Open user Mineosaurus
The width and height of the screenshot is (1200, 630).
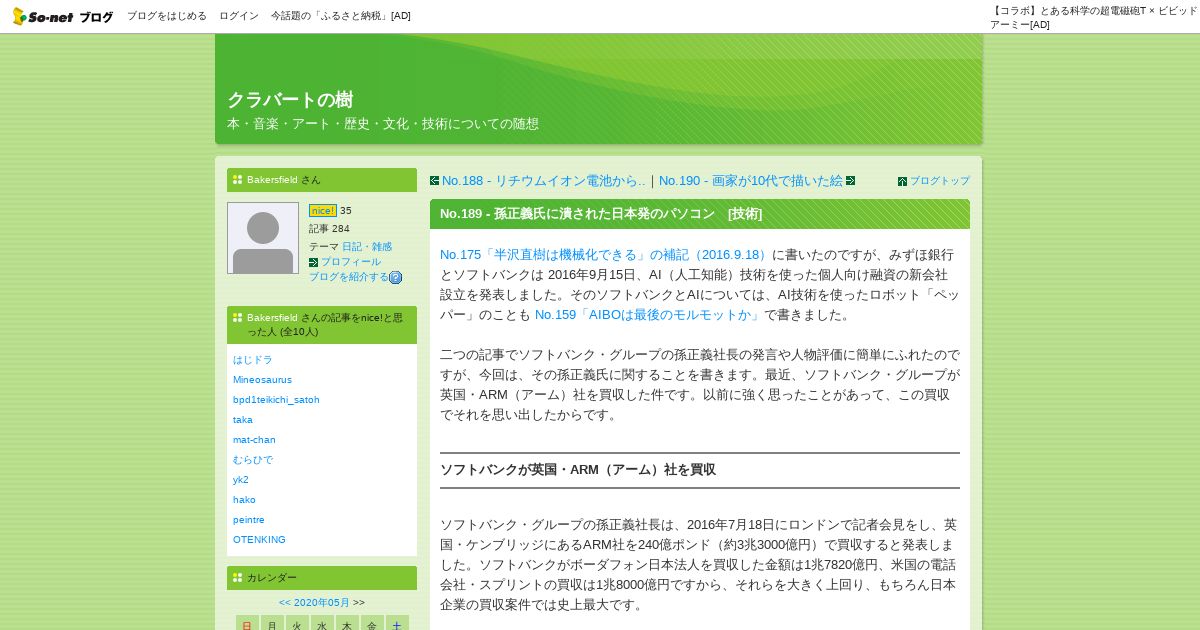[263, 380]
